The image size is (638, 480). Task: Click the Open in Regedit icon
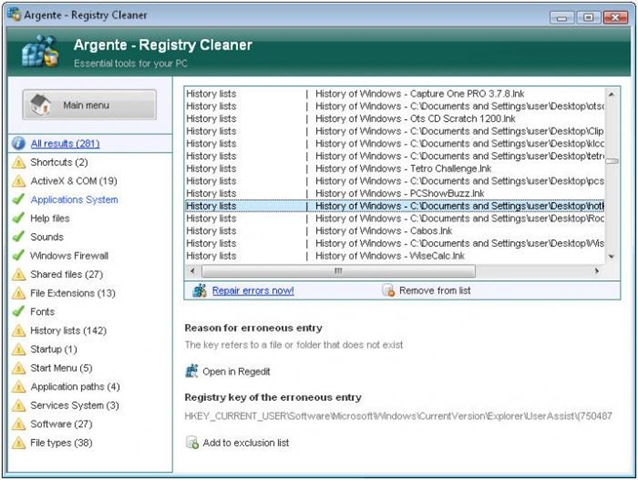[x=192, y=371]
